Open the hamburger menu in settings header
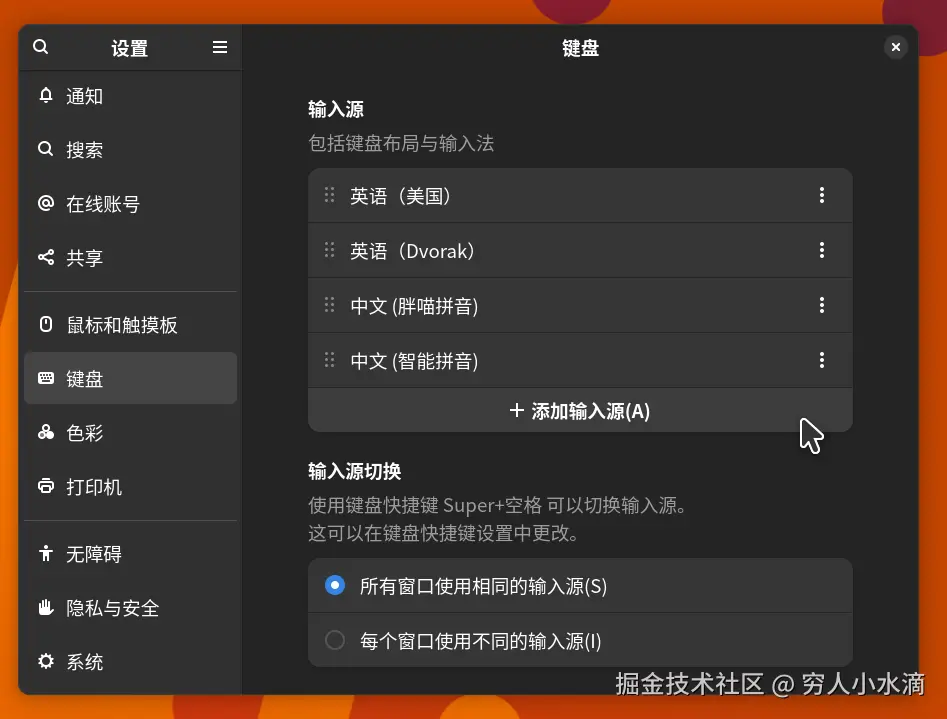Image resolution: width=947 pixels, height=719 pixels. click(220, 47)
